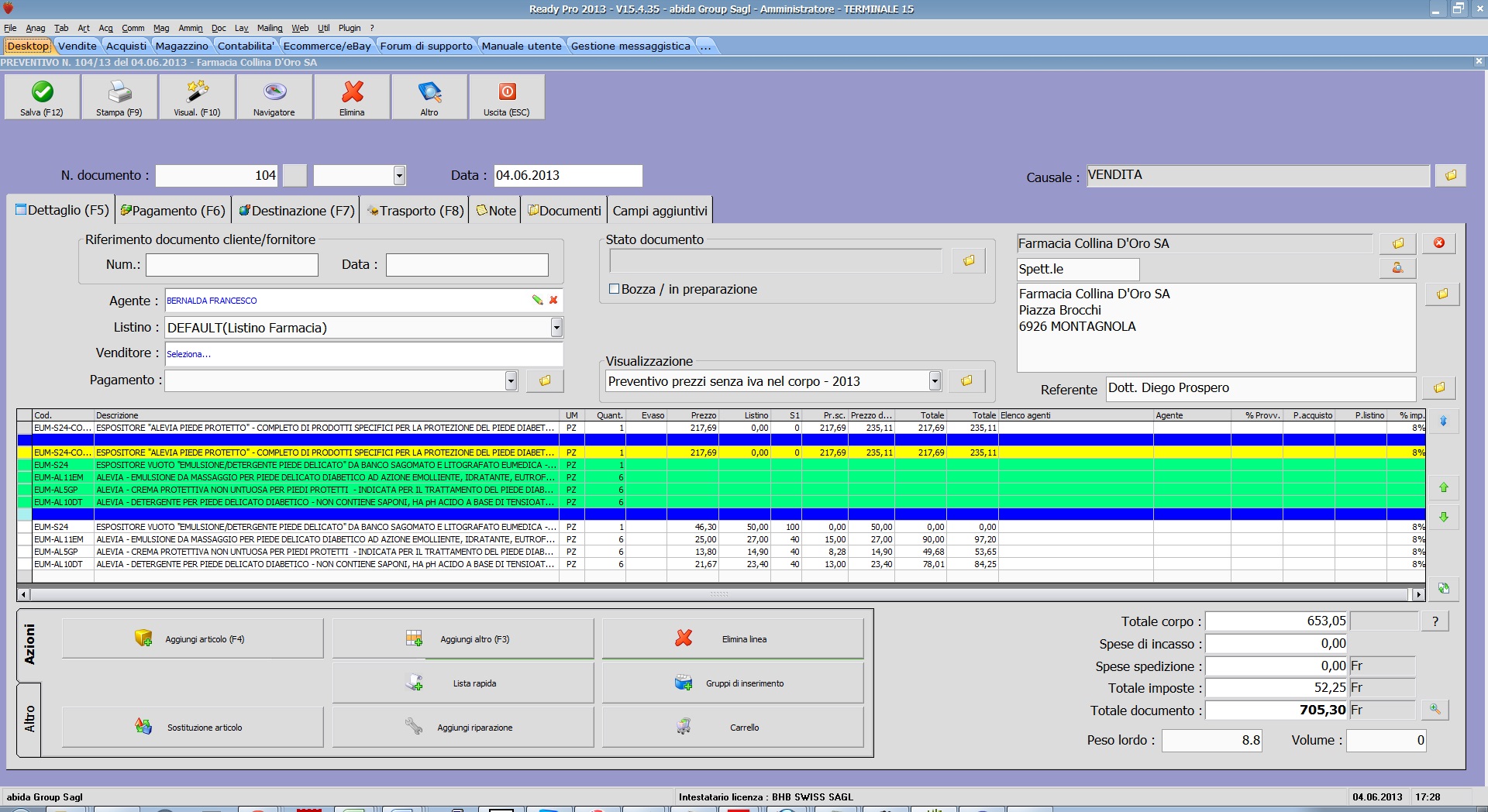Switch to the Pagamento (F6) tab
Viewport: 1488px width, 812px height.
(x=173, y=211)
